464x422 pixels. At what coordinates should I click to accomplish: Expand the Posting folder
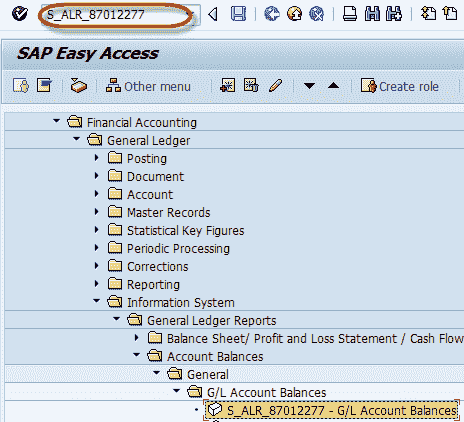click(97, 158)
